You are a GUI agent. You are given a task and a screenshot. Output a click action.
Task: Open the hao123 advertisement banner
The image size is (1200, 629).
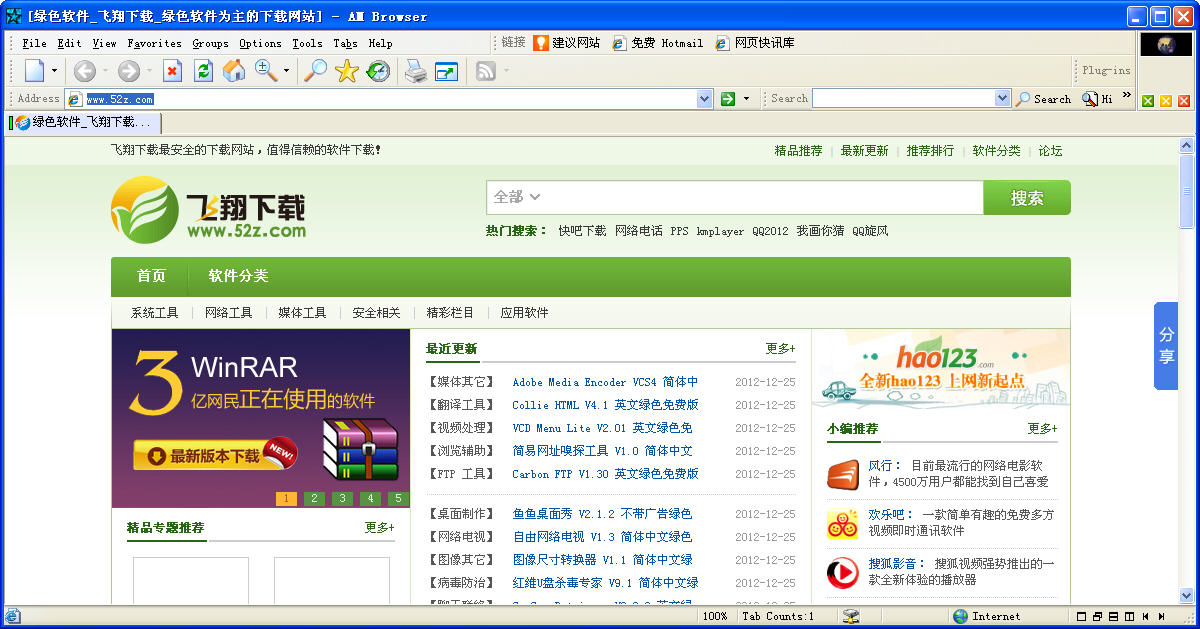941,368
